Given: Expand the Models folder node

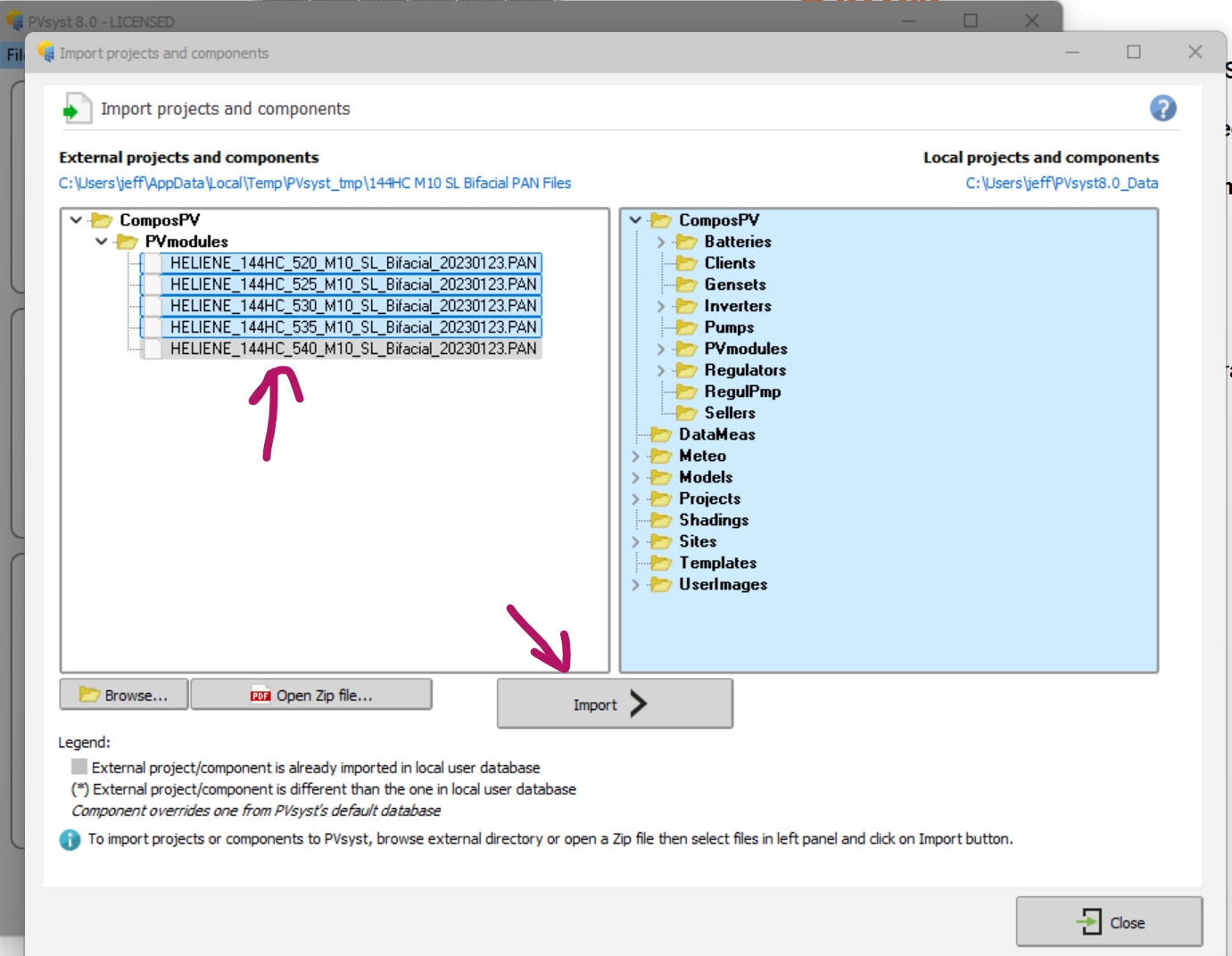Looking at the screenshot, I should click(635, 477).
